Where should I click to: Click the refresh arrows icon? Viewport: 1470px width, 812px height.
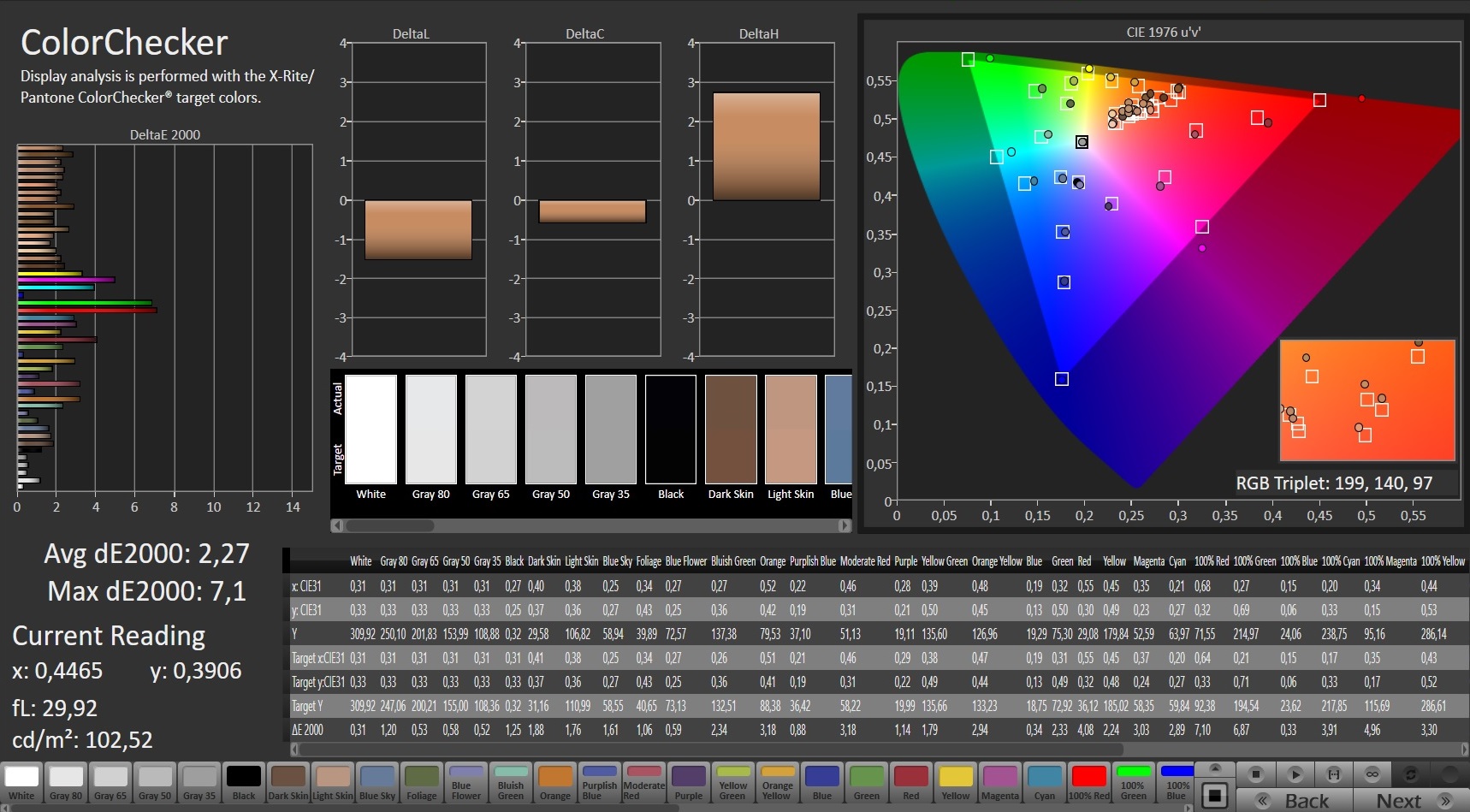pos(1411,774)
